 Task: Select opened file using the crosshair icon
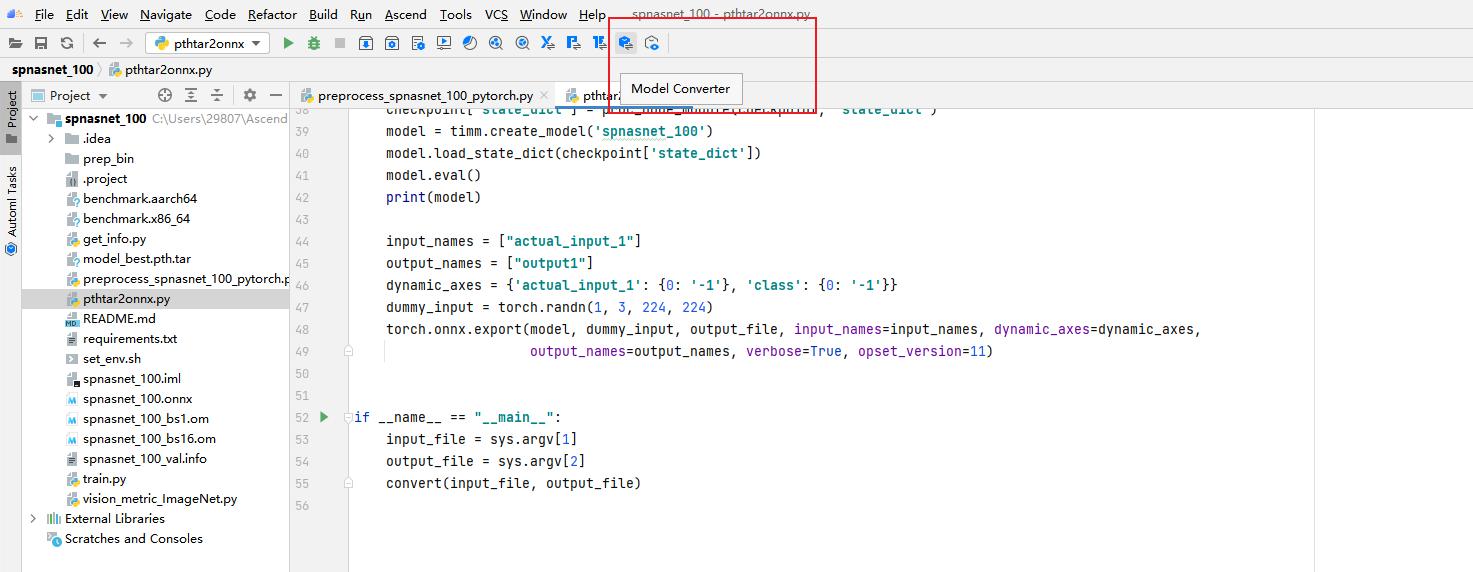click(165, 95)
